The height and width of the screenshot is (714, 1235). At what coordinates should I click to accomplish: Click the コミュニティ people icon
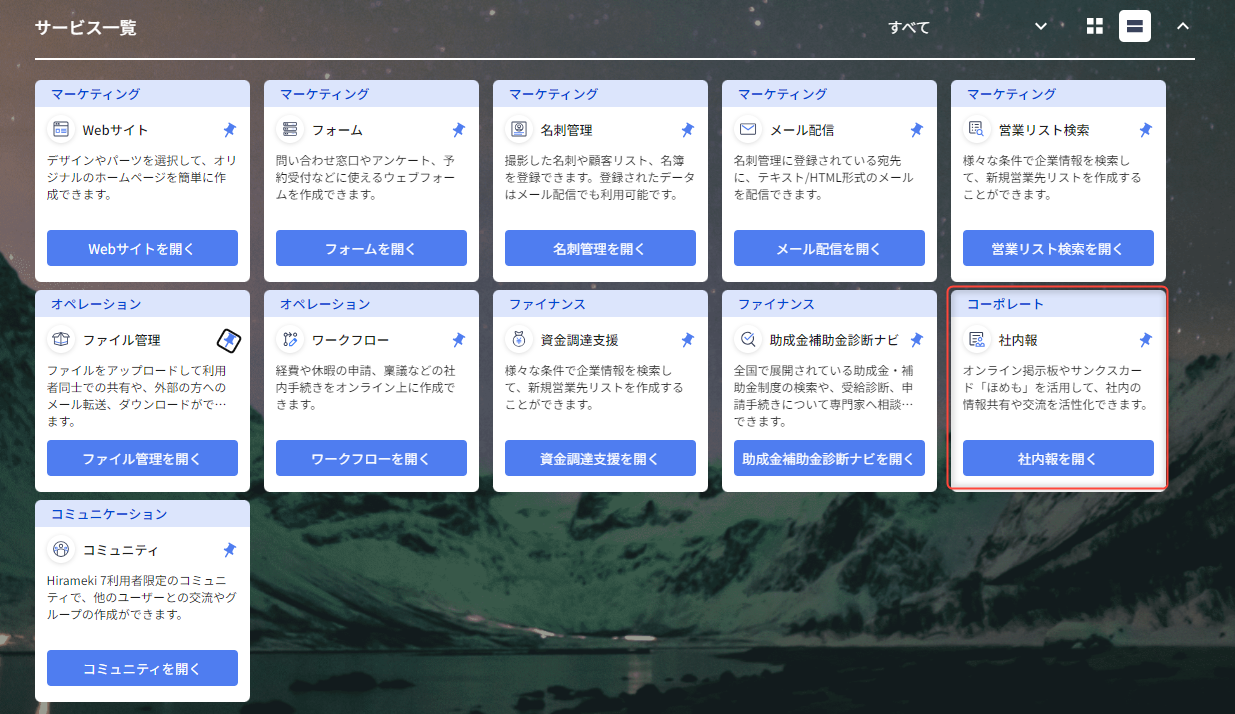click(61, 550)
